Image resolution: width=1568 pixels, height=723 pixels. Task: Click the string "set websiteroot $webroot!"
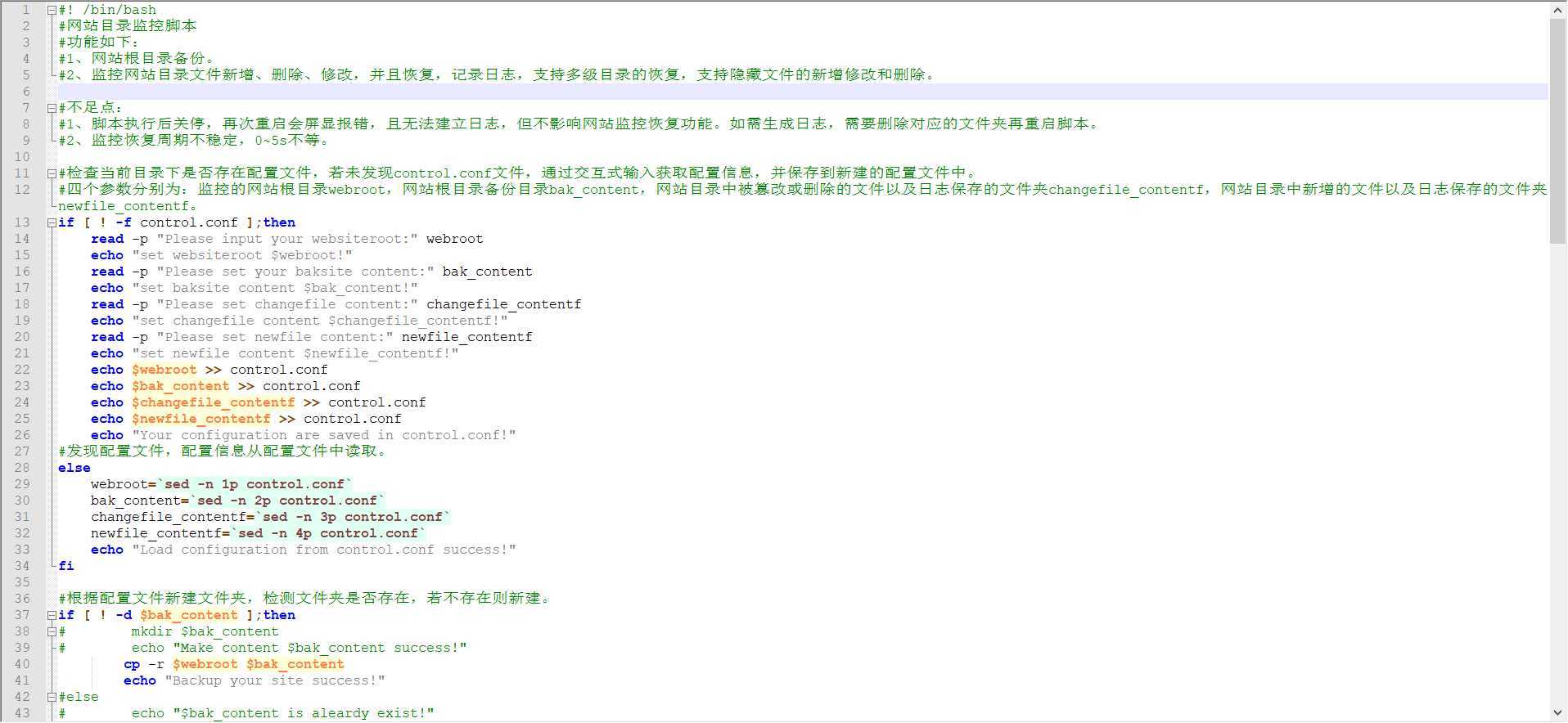tap(242, 255)
